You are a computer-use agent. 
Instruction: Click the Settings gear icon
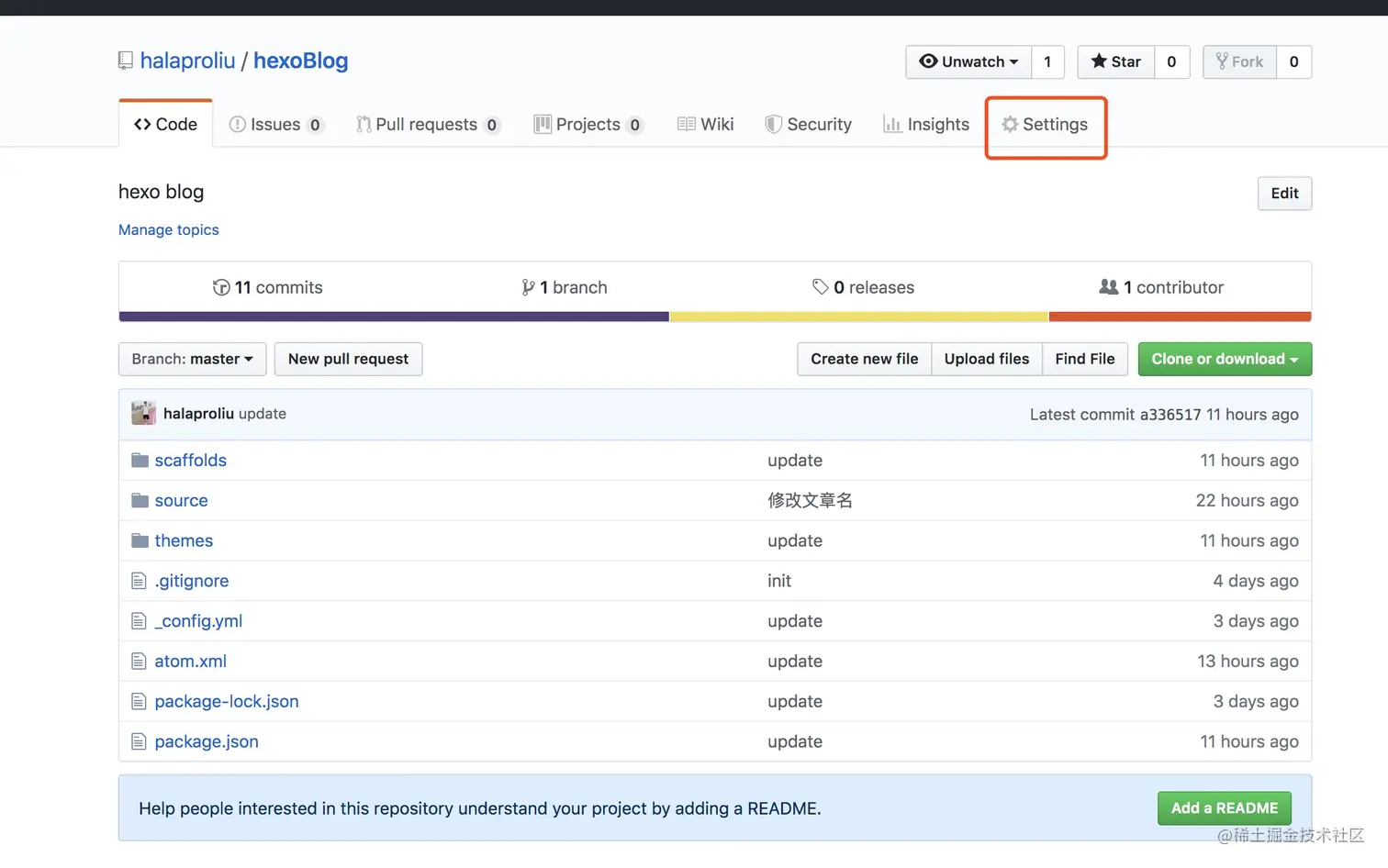point(1010,124)
